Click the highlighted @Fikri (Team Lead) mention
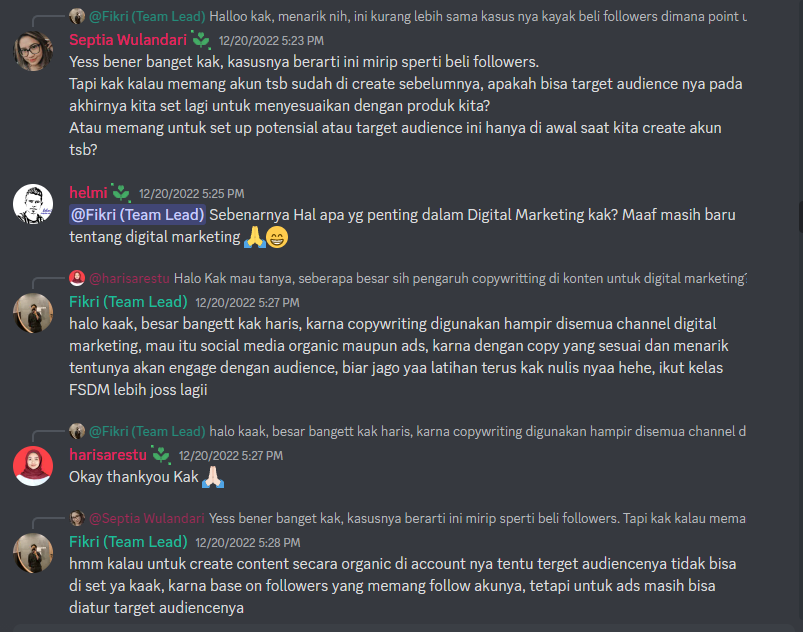The height and width of the screenshot is (632, 803). [x=137, y=215]
